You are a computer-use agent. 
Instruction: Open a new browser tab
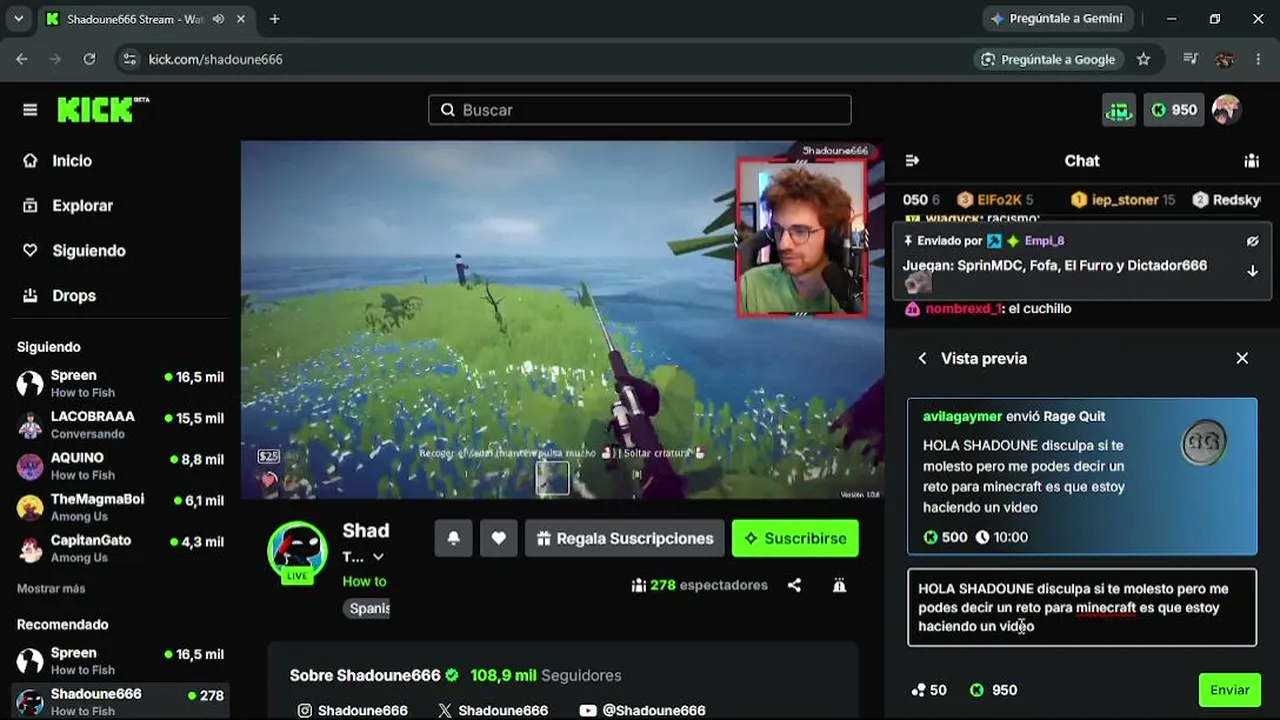274,19
